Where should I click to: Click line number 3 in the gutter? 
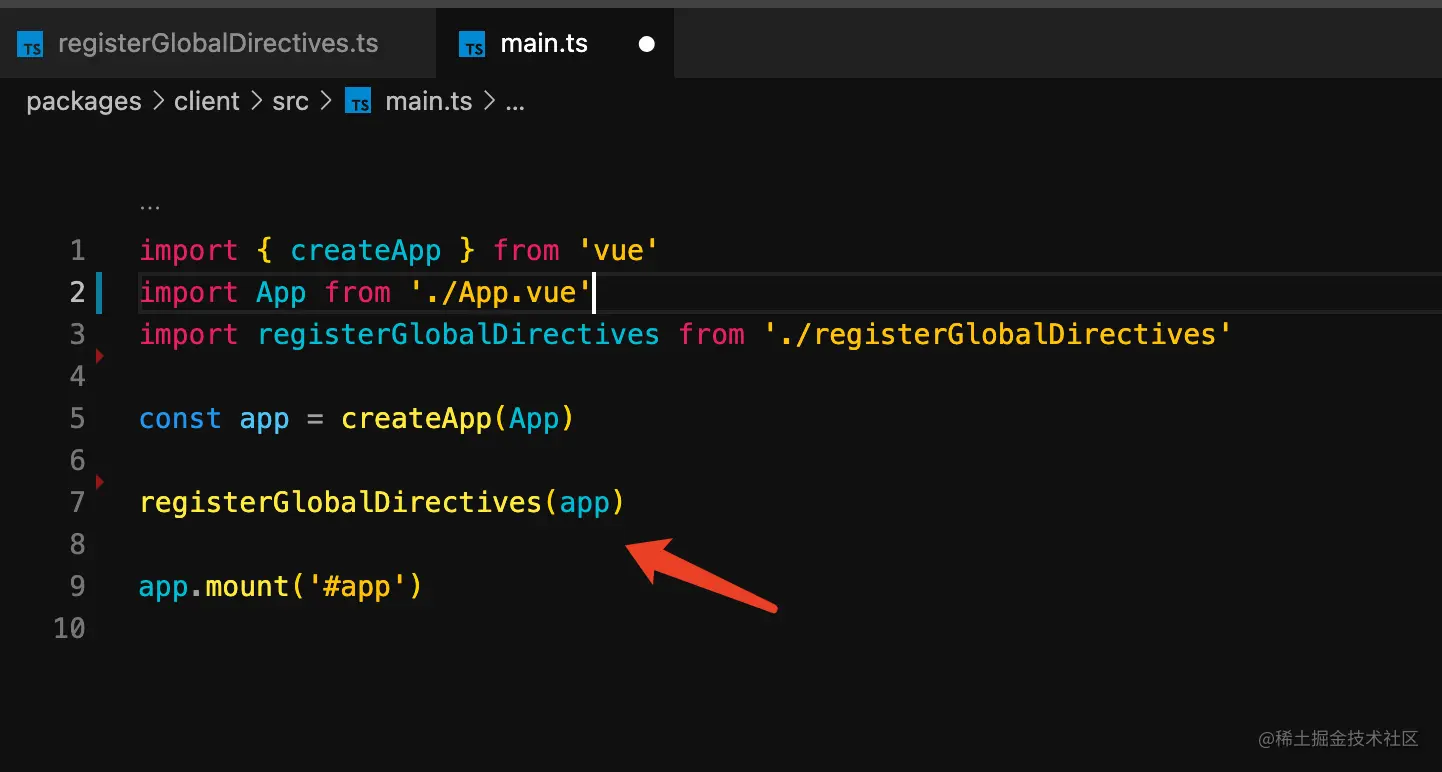77,334
